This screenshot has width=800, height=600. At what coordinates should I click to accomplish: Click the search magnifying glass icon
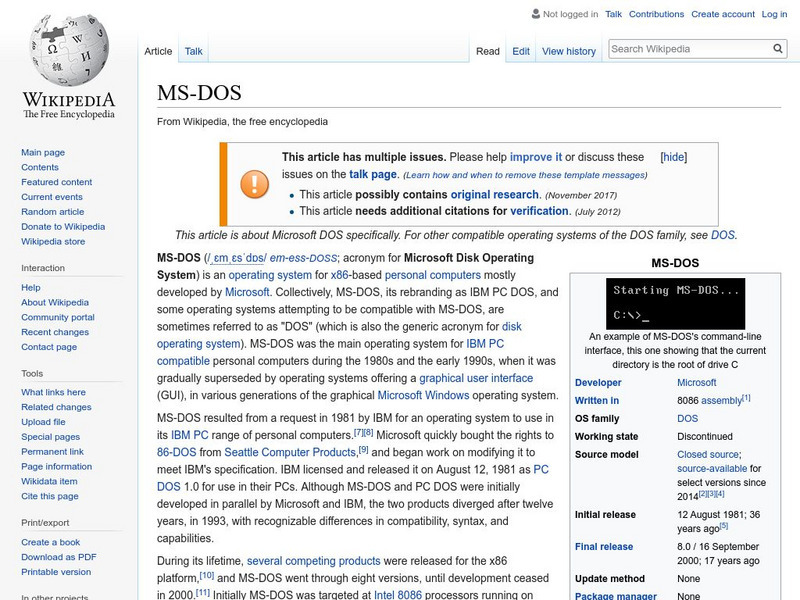[x=778, y=49]
